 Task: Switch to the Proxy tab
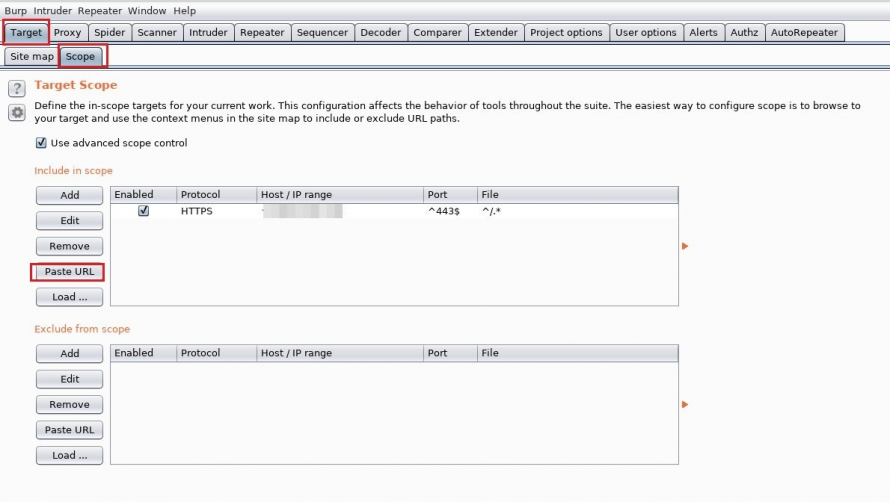click(x=68, y=32)
